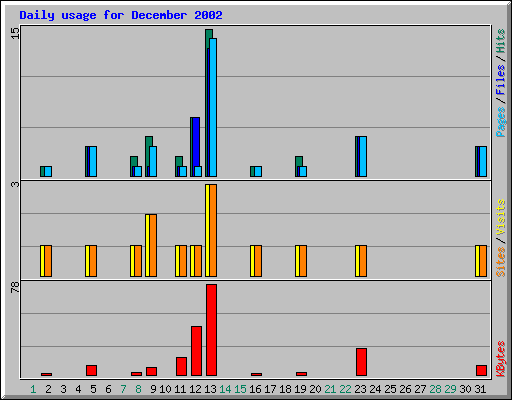Screen dimensions: 512x400
Task: Click the red KBytes bar for day 5
Action: pyautogui.click(x=91, y=370)
